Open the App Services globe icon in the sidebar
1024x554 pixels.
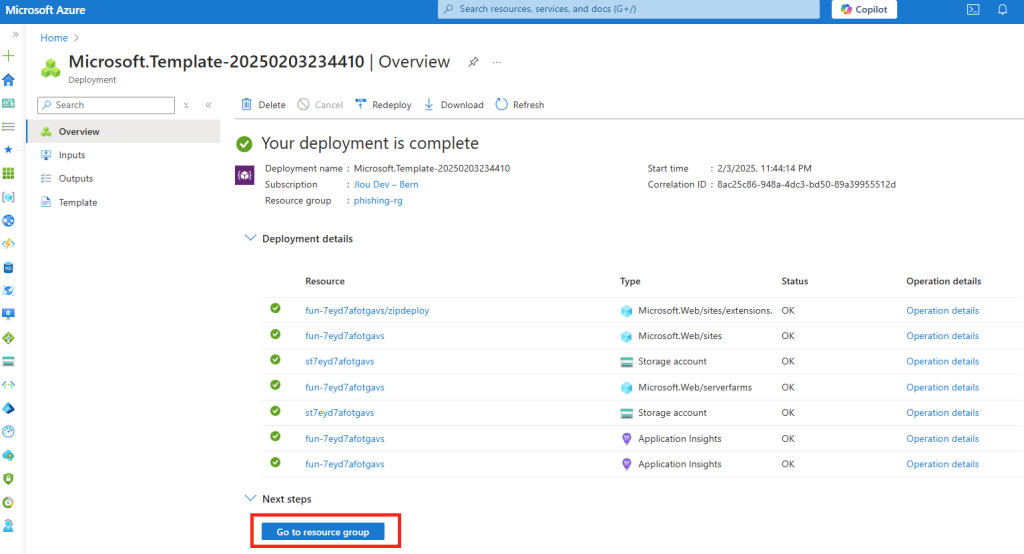pyautogui.click(x=8, y=220)
